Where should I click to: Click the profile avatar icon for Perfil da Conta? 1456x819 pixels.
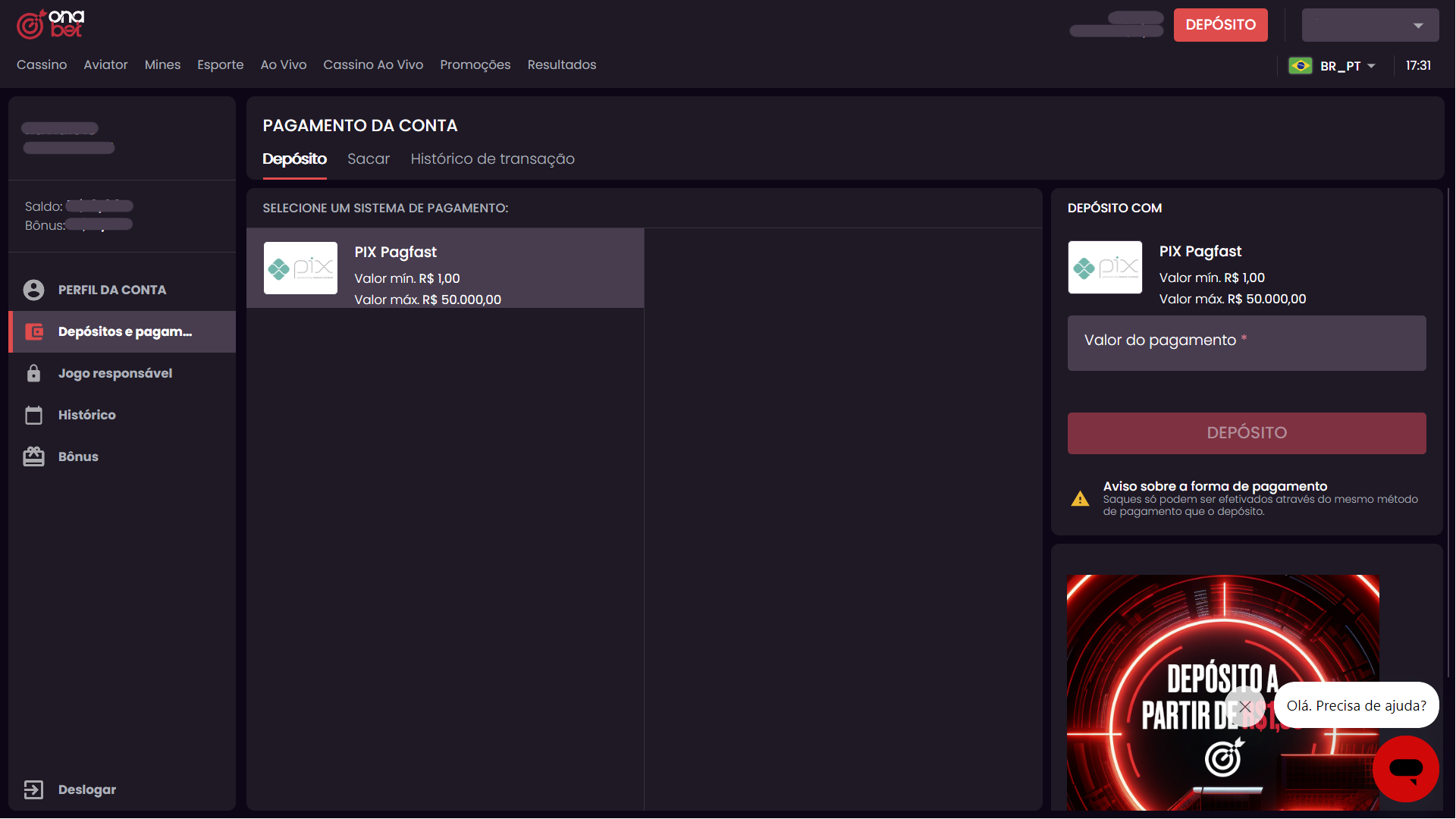click(x=33, y=290)
